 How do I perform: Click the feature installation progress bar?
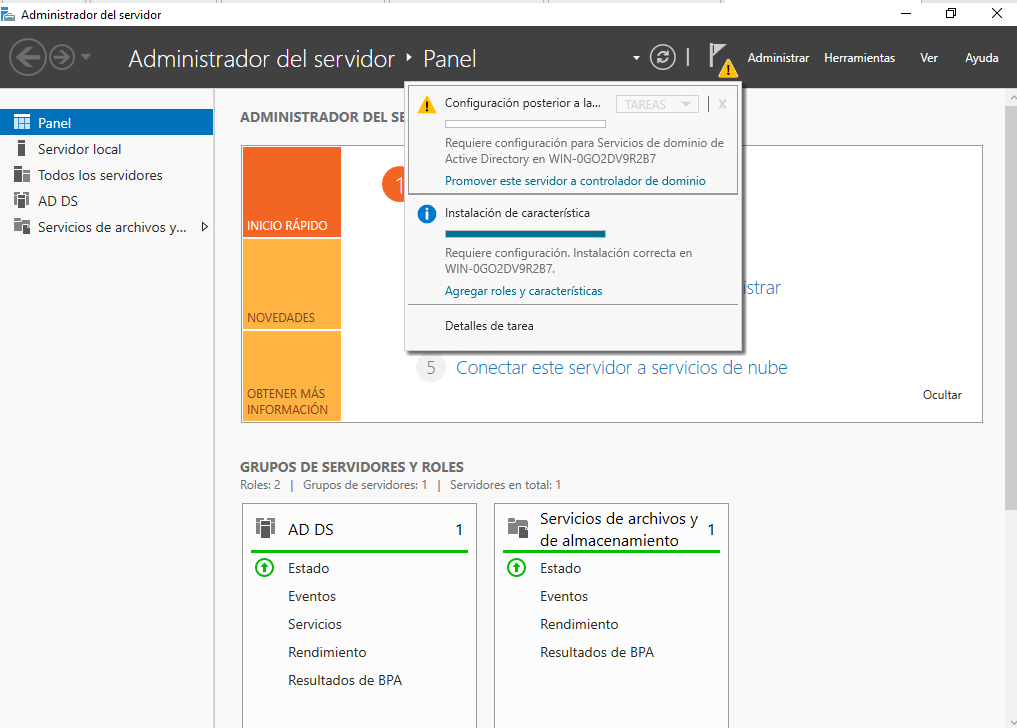click(x=525, y=231)
